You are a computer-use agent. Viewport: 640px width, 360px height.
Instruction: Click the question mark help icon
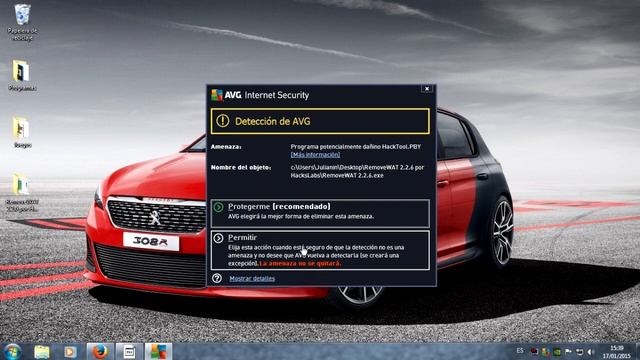(217, 278)
